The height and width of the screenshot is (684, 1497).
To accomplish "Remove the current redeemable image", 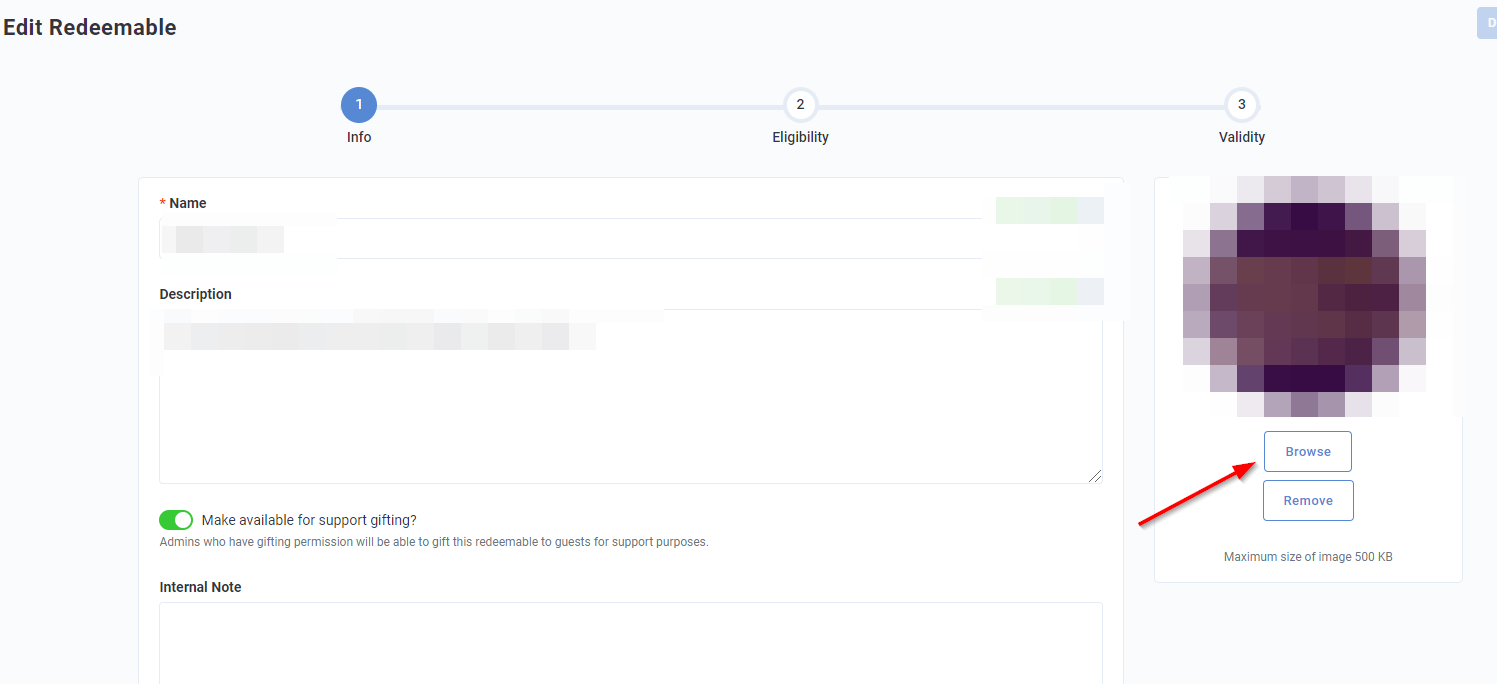I will (1308, 500).
